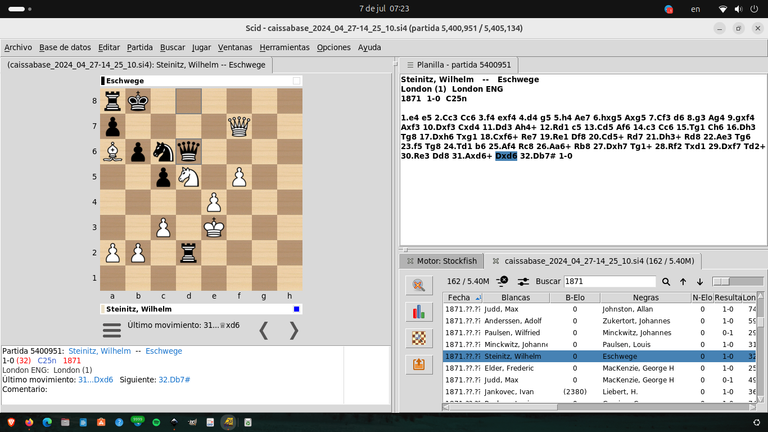This screenshot has width=768, height=432.
Task: Open the Ventanas menu
Action: 235,48
